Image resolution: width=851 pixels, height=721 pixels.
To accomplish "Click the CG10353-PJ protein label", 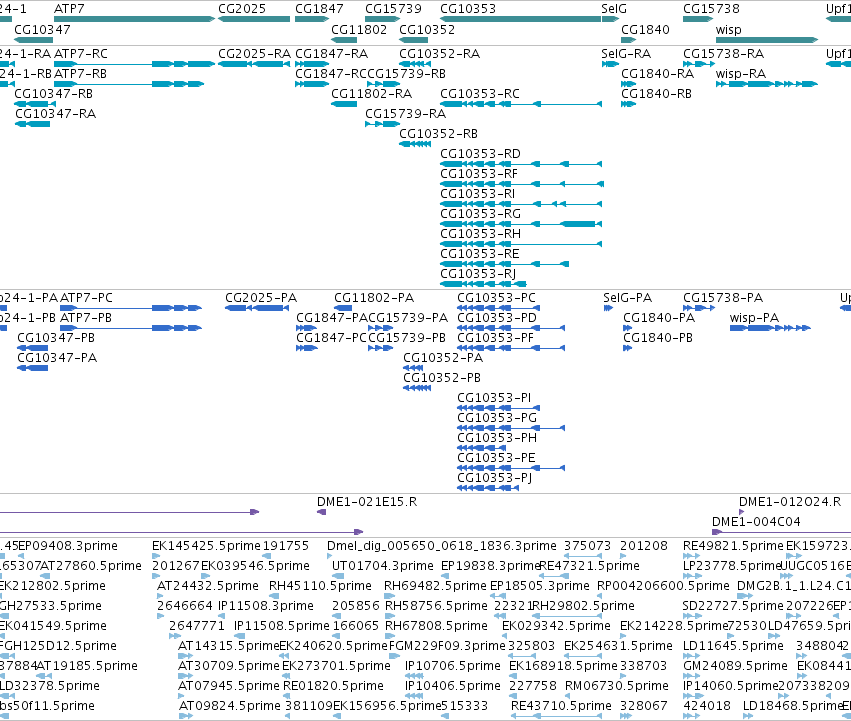I will pos(494,478).
